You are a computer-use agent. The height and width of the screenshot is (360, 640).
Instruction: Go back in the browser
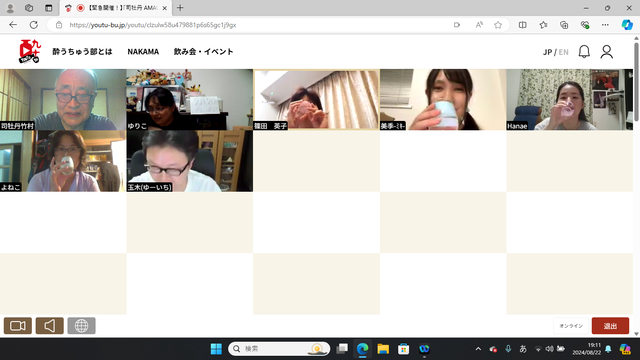(13, 25)
